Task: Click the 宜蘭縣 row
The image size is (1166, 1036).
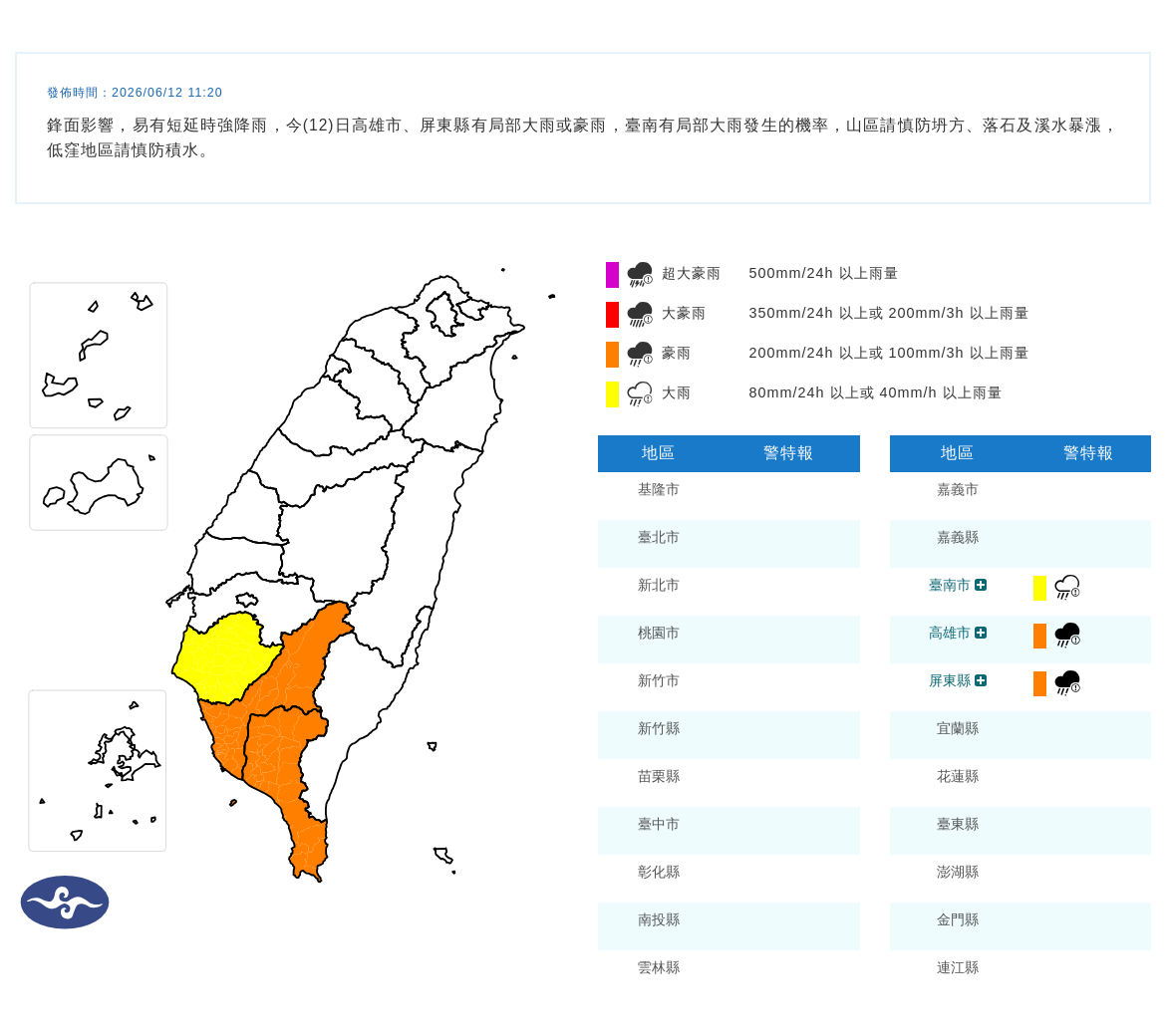Action: pos(1020,735)
